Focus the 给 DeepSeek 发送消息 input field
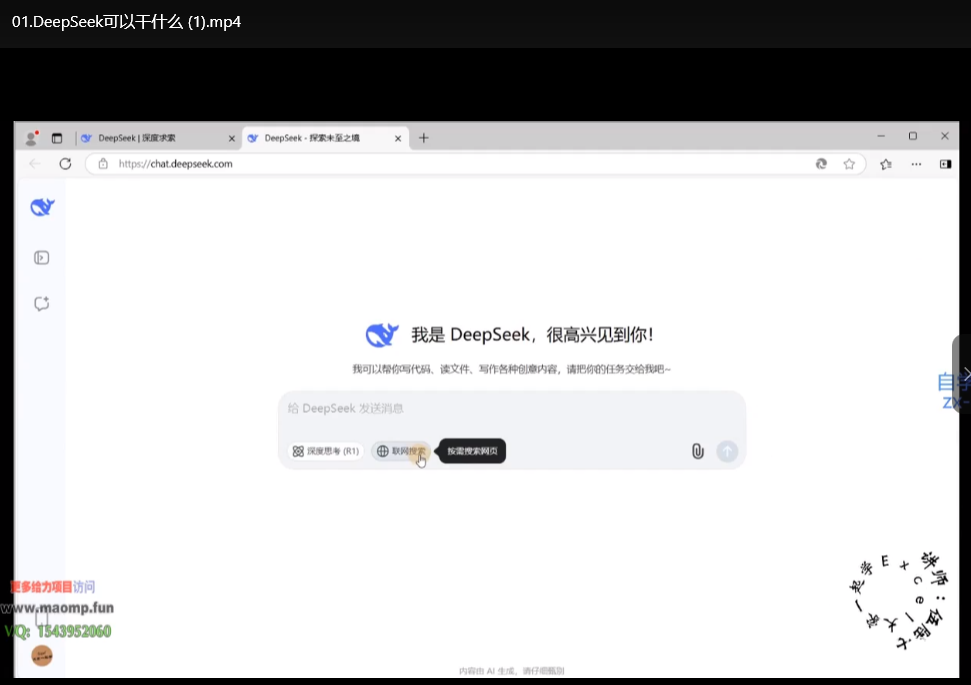The width and height of the screenshot is (971, 685). pos(512,409)
